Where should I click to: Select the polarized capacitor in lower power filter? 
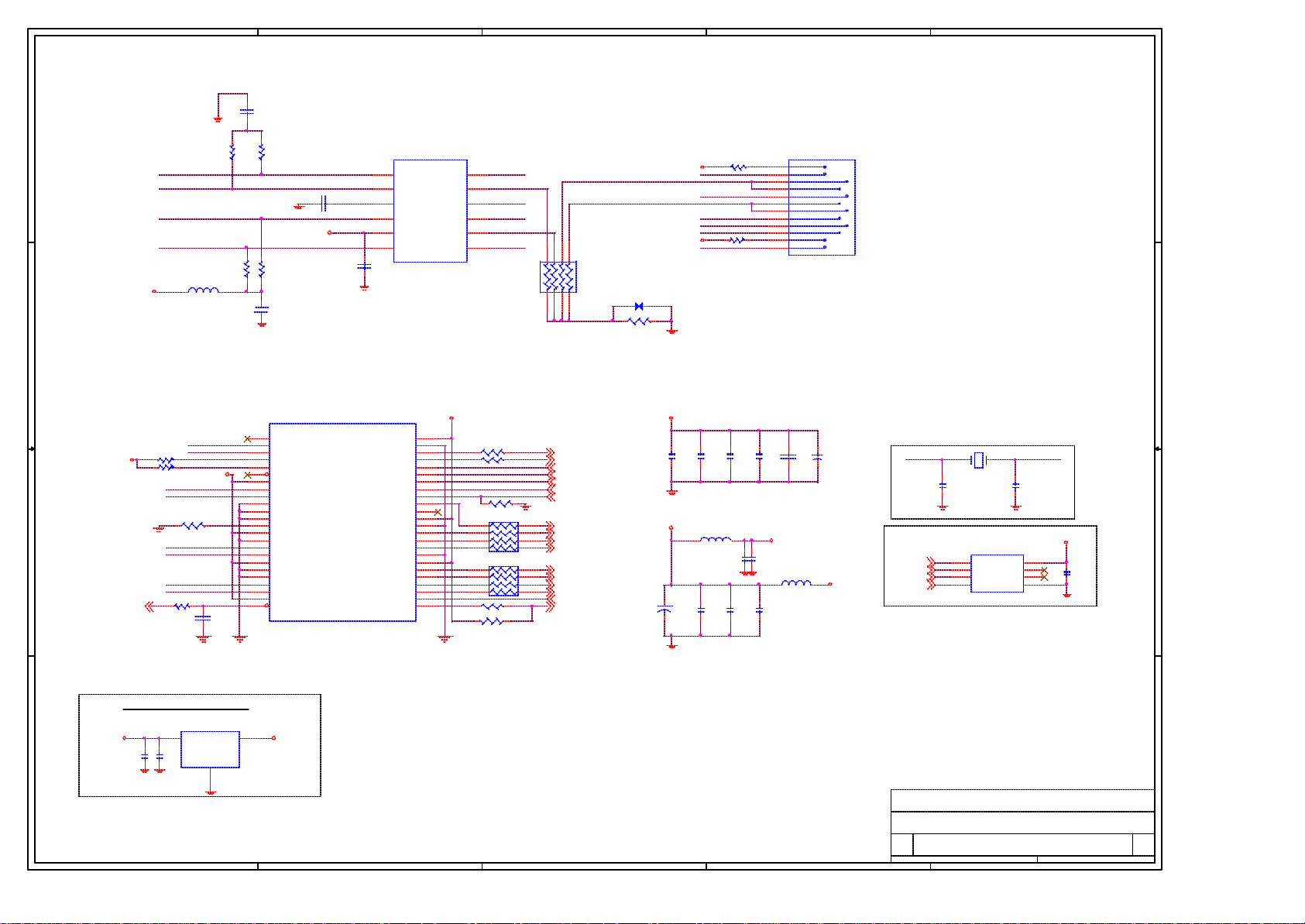coord(665,610)
